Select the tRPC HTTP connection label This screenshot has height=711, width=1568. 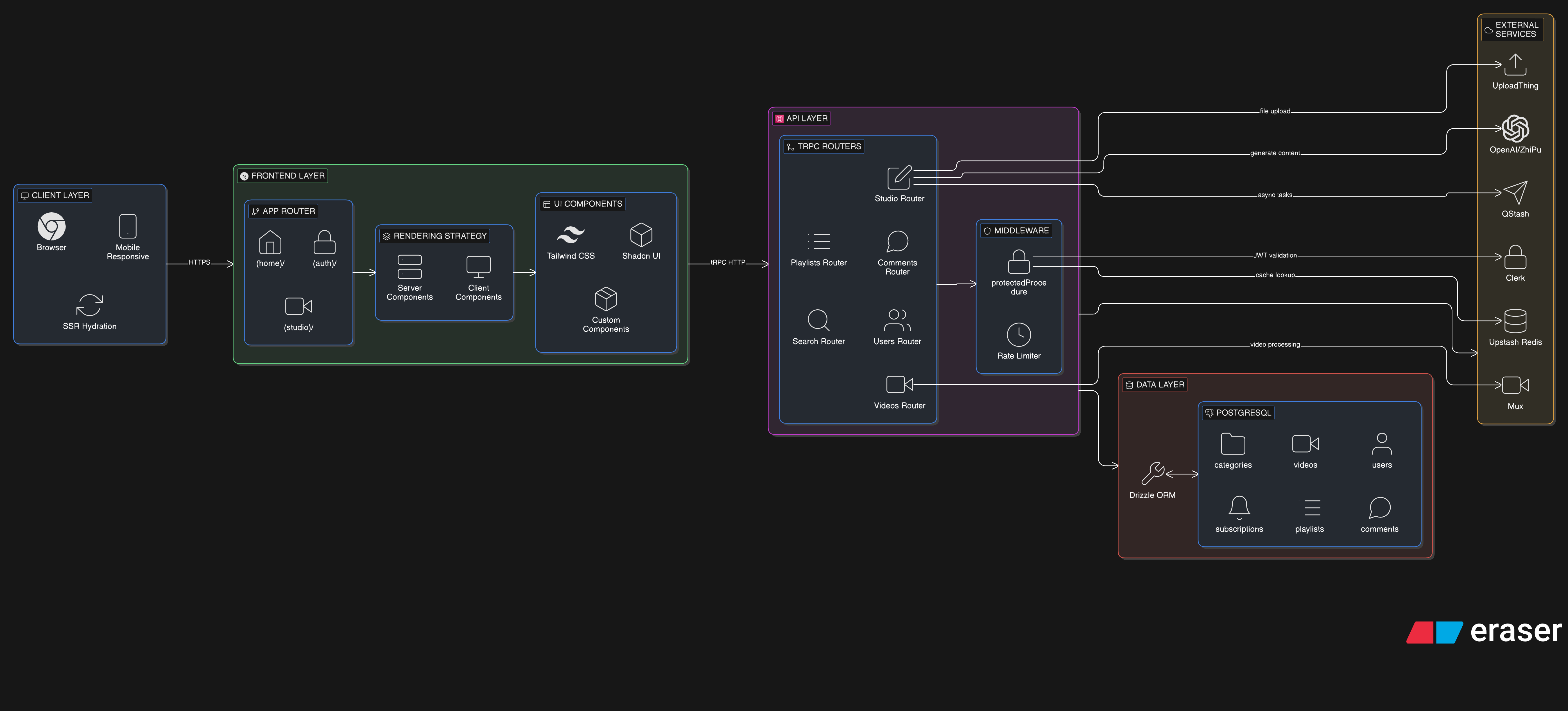tap(728, 263)
